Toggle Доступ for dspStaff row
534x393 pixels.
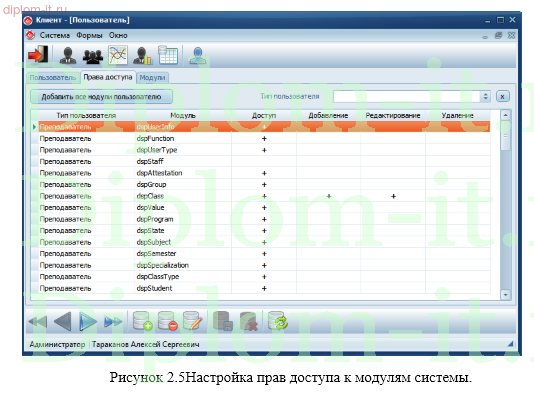click(264, 161)
